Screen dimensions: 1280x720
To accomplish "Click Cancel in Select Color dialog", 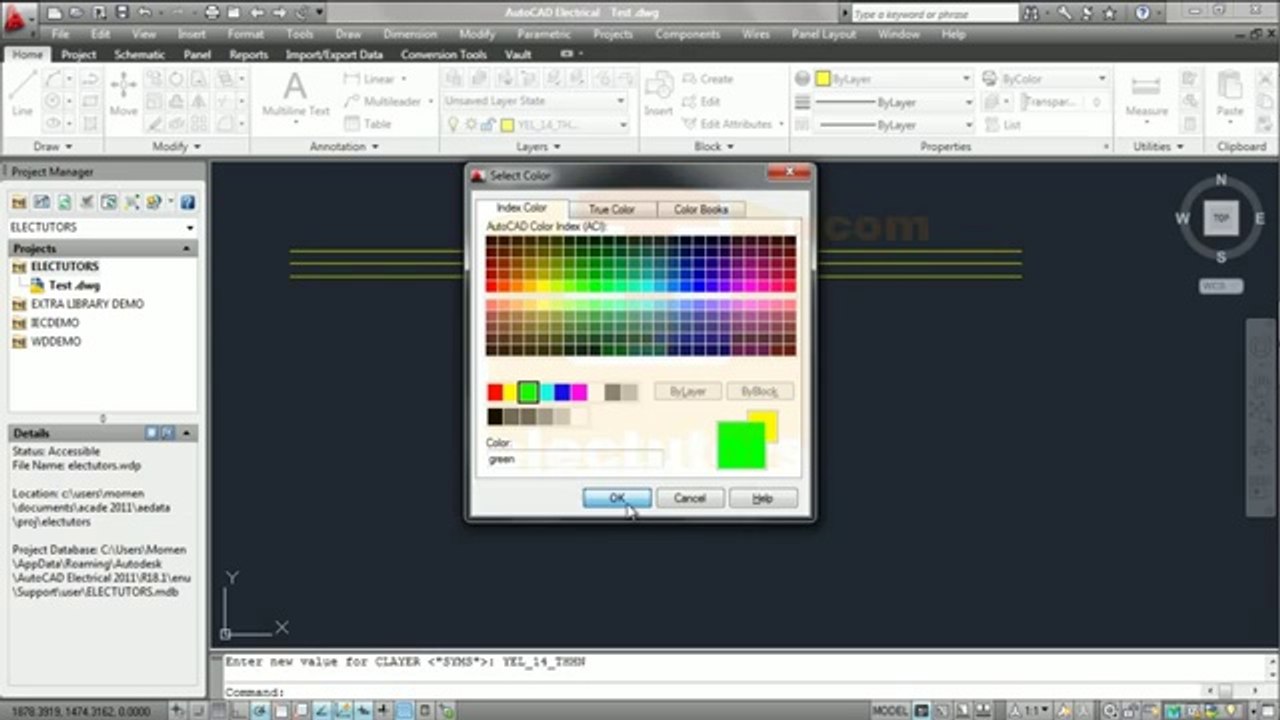I will click(x=690, y=498).
